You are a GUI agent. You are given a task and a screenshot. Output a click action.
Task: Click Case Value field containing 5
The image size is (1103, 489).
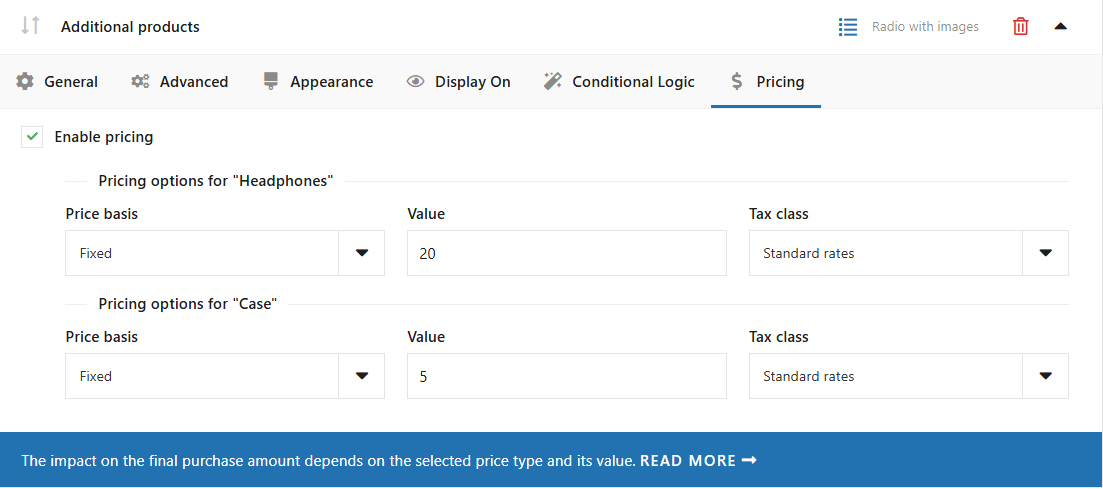(x=566, y=376)
